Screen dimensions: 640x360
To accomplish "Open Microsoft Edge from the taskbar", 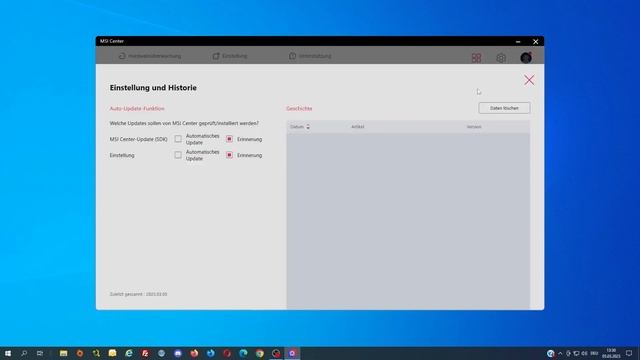I will pyautogui.click(x=243, y=353).
